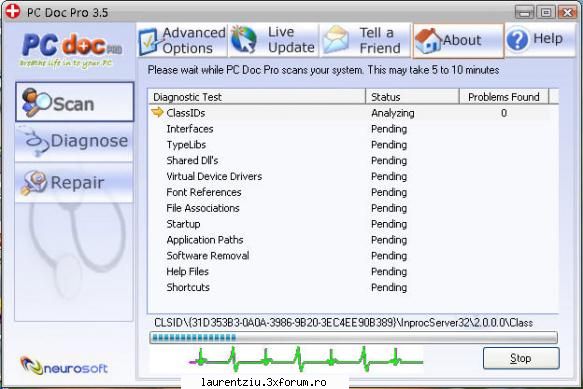Select the Startup test row
The height and width of the screenshot is (389, 583).
(x=350, y=224)
